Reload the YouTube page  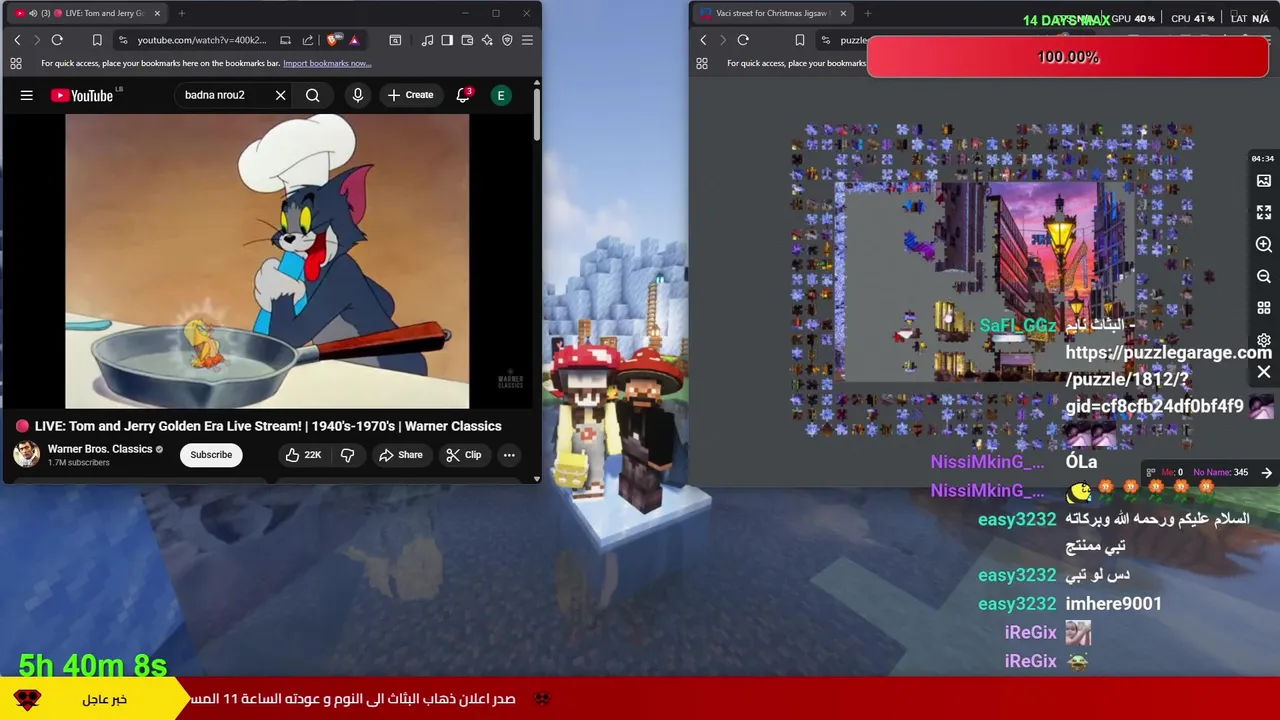click(57, 40)
